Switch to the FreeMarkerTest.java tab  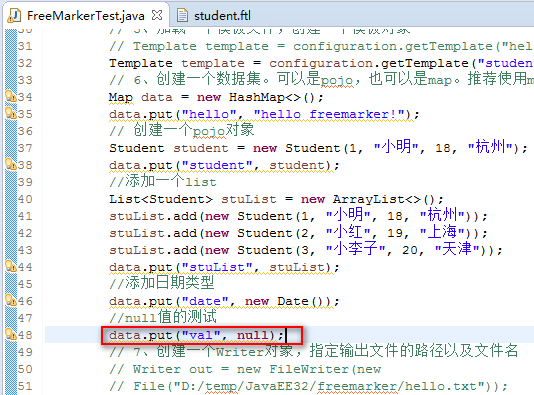click(x=85, y=16)
